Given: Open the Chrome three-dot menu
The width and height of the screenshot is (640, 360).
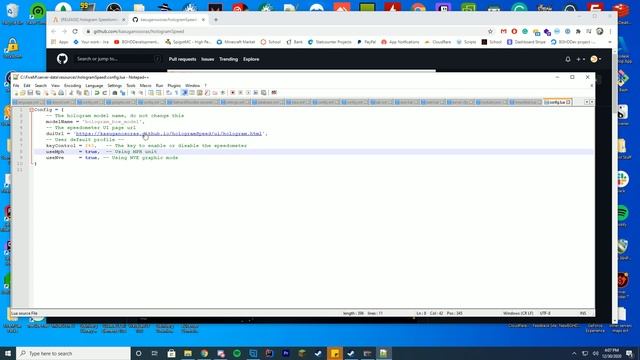Looking at the screenshot, I should click(x=610, y=31).
